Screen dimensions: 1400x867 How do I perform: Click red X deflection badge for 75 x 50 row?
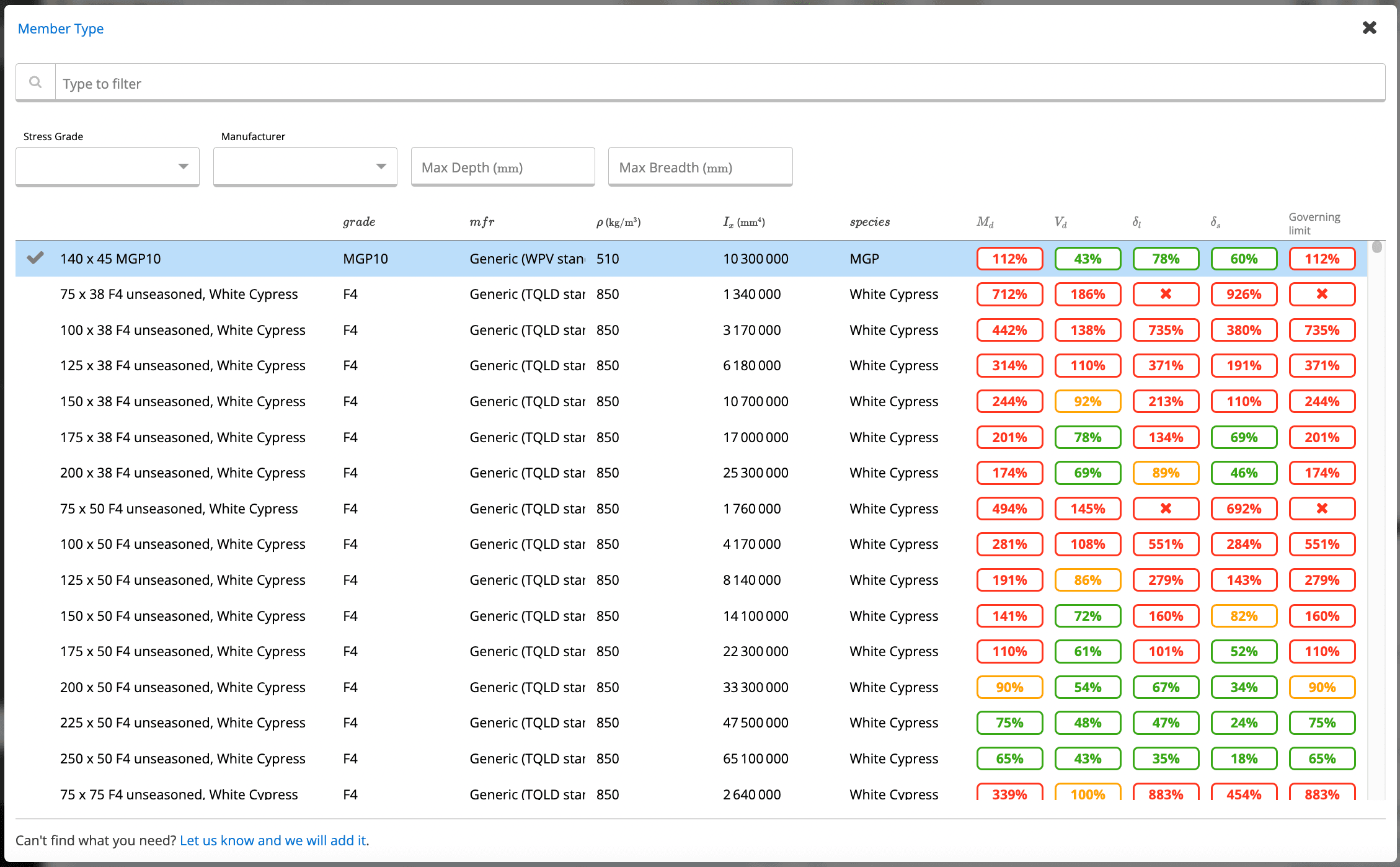[x=1166, y=509]
